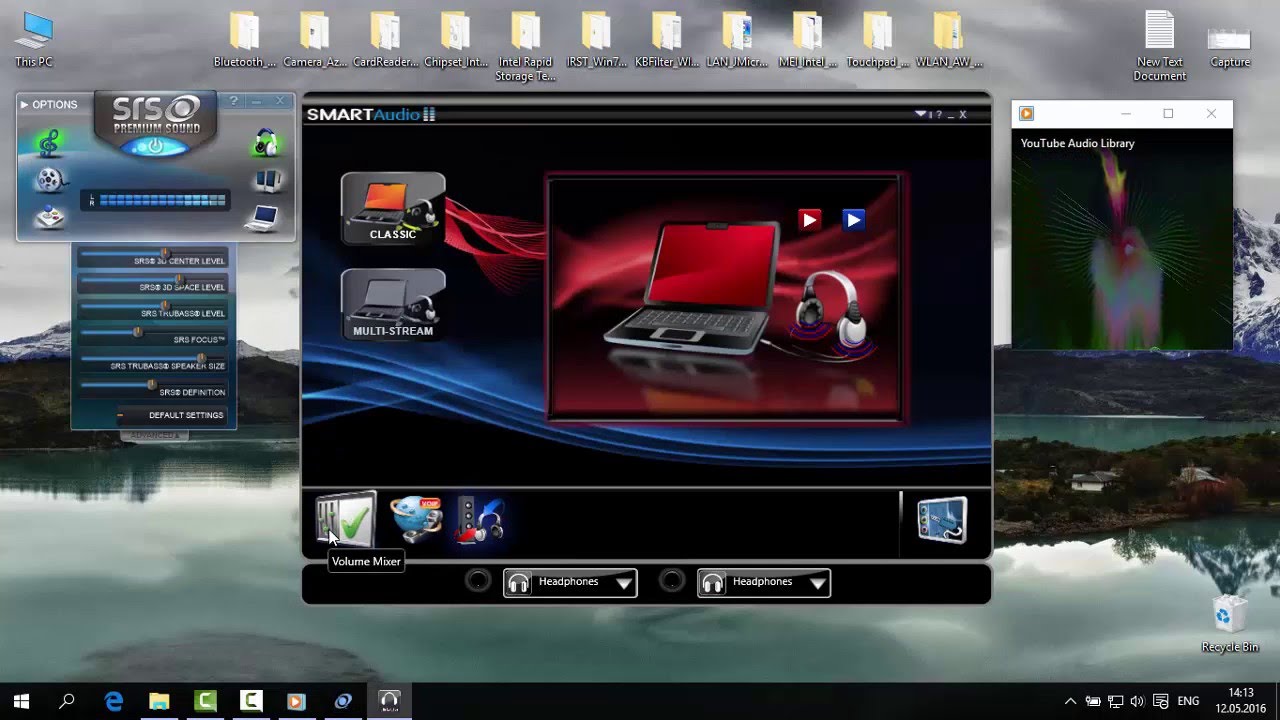Open the VoIP settings globe icon
The height and width of the screenshot is (720, 1280).
click(416, 520)
